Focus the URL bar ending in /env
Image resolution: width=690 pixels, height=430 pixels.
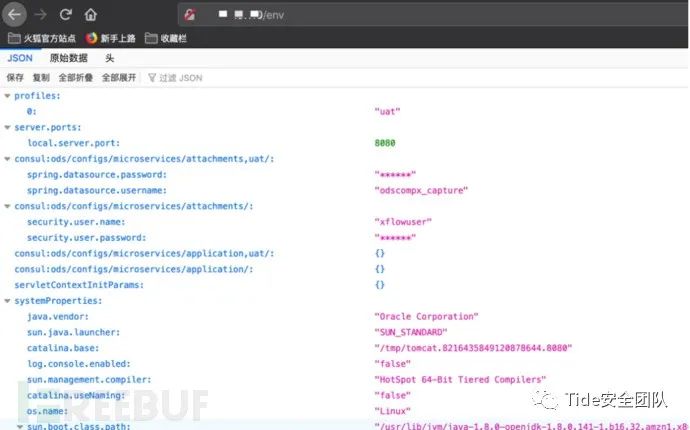coord(433,15)
